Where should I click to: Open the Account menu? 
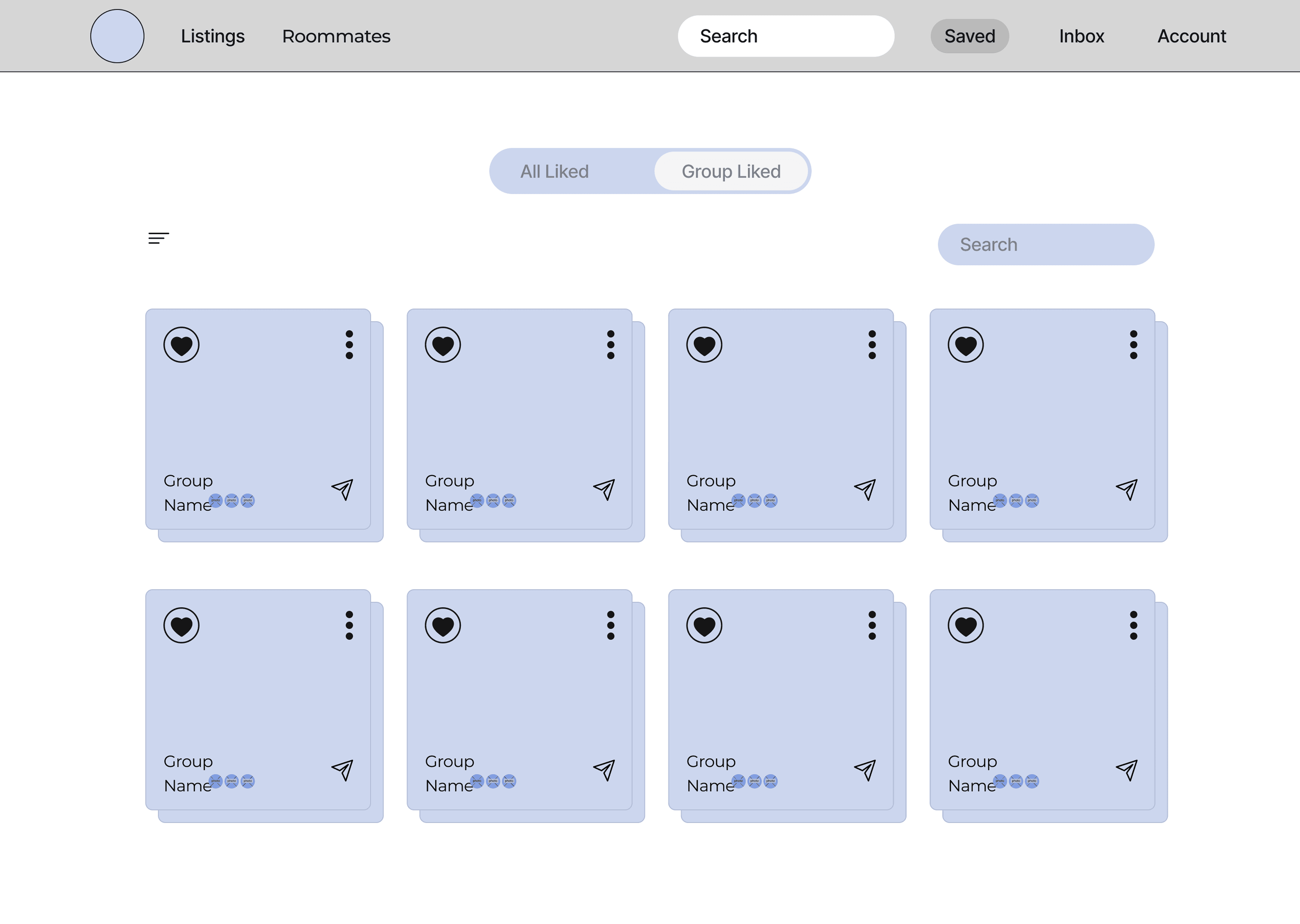point(1192,36)
